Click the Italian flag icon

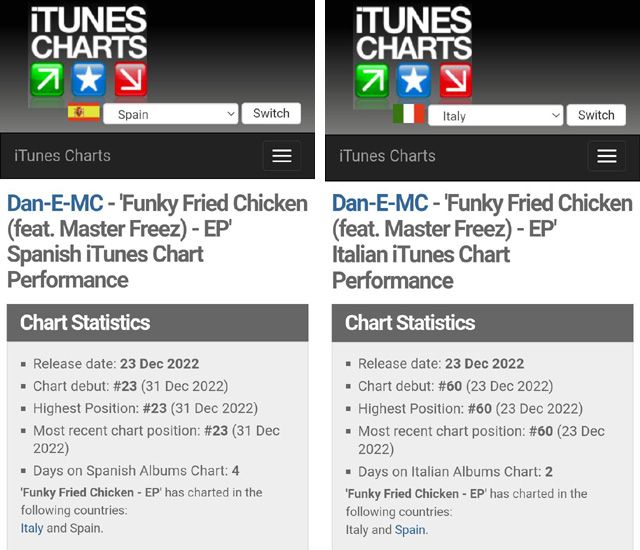coord(409,113)
